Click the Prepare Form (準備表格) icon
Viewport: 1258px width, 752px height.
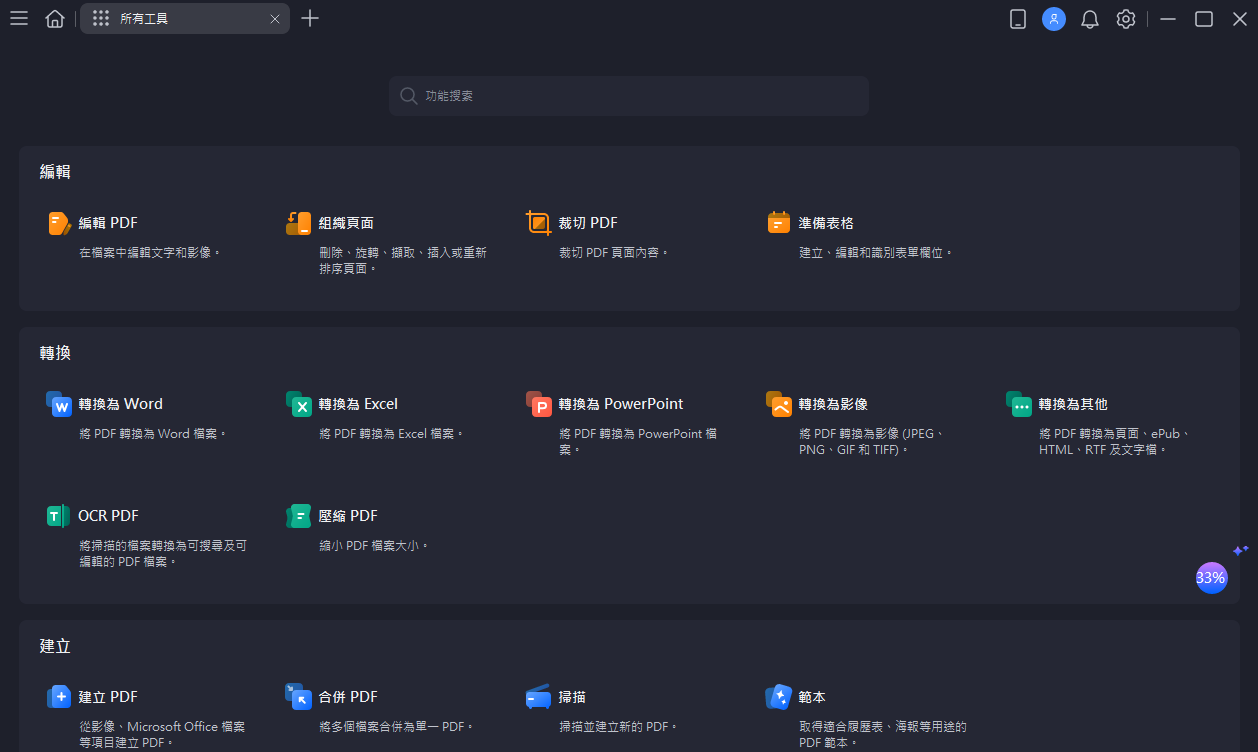pyautogui.click(x=779, y=223)
